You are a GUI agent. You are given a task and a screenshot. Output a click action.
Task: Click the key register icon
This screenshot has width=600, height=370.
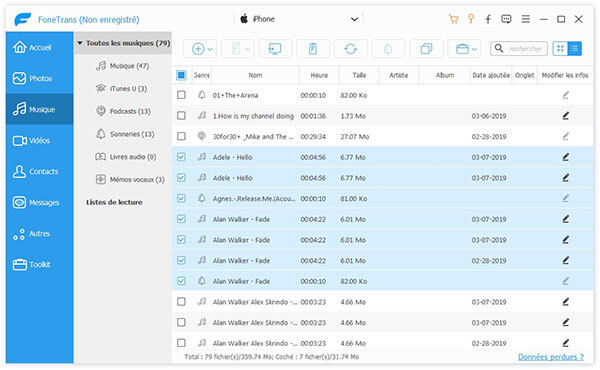click(x=471, y=19)
